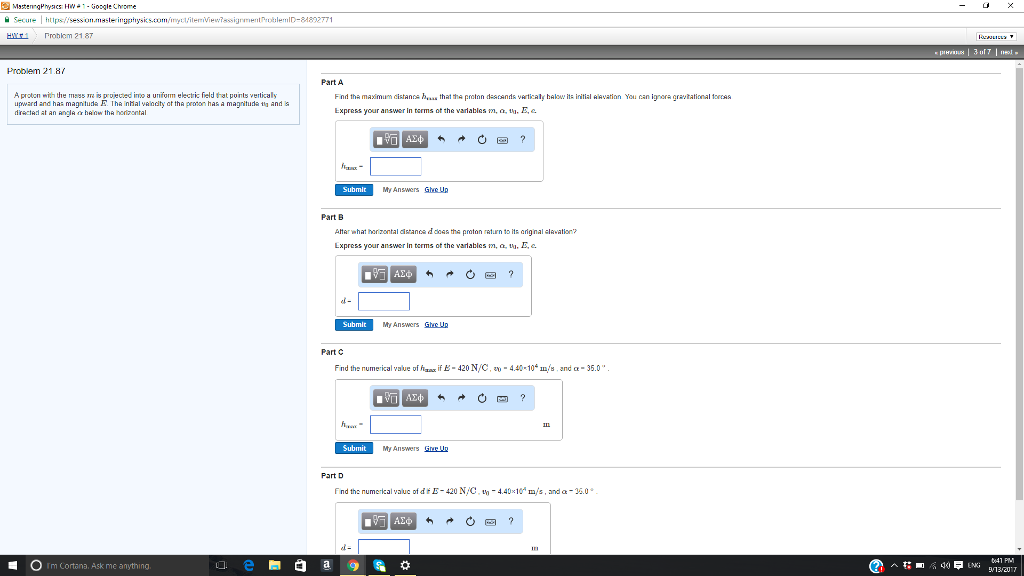Go to previous problem
Screen dimensions: 1024x576
[950, 52]
